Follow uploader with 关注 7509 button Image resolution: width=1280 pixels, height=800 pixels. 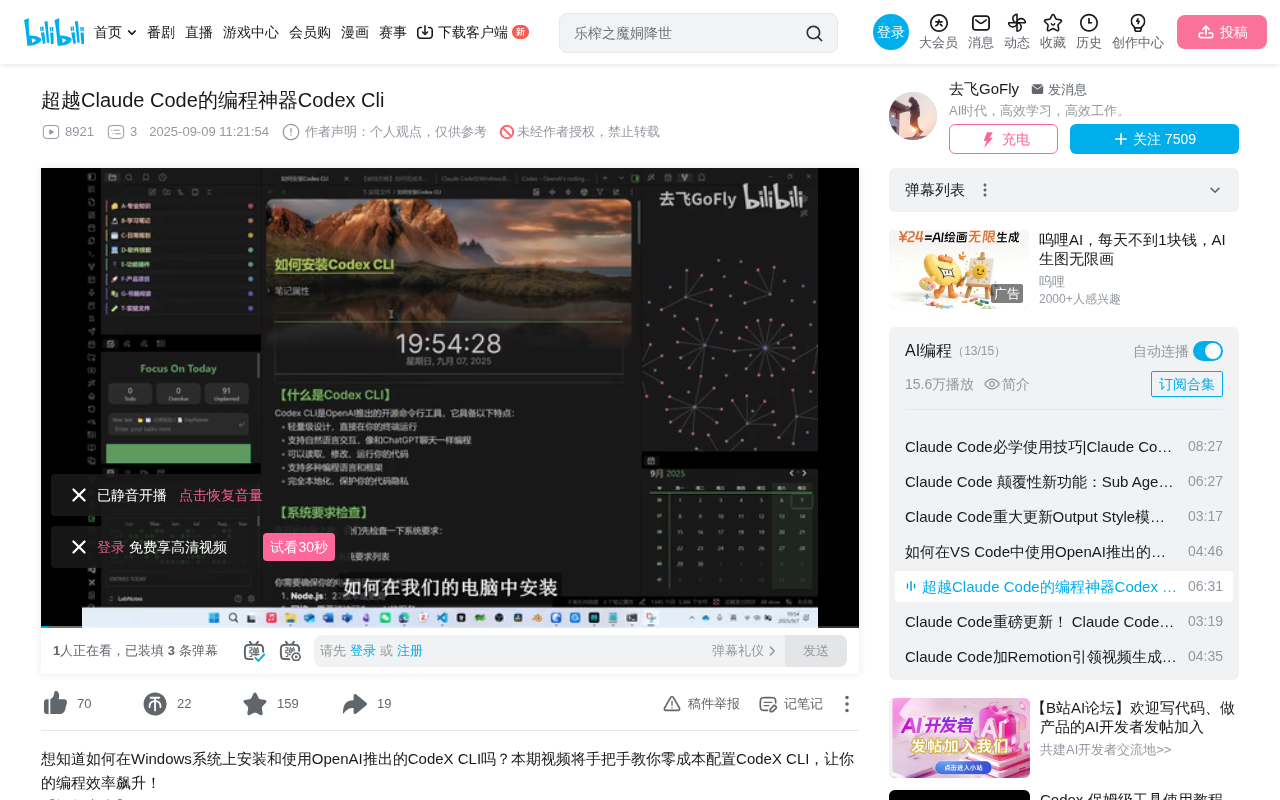[x=1154, y=139]
